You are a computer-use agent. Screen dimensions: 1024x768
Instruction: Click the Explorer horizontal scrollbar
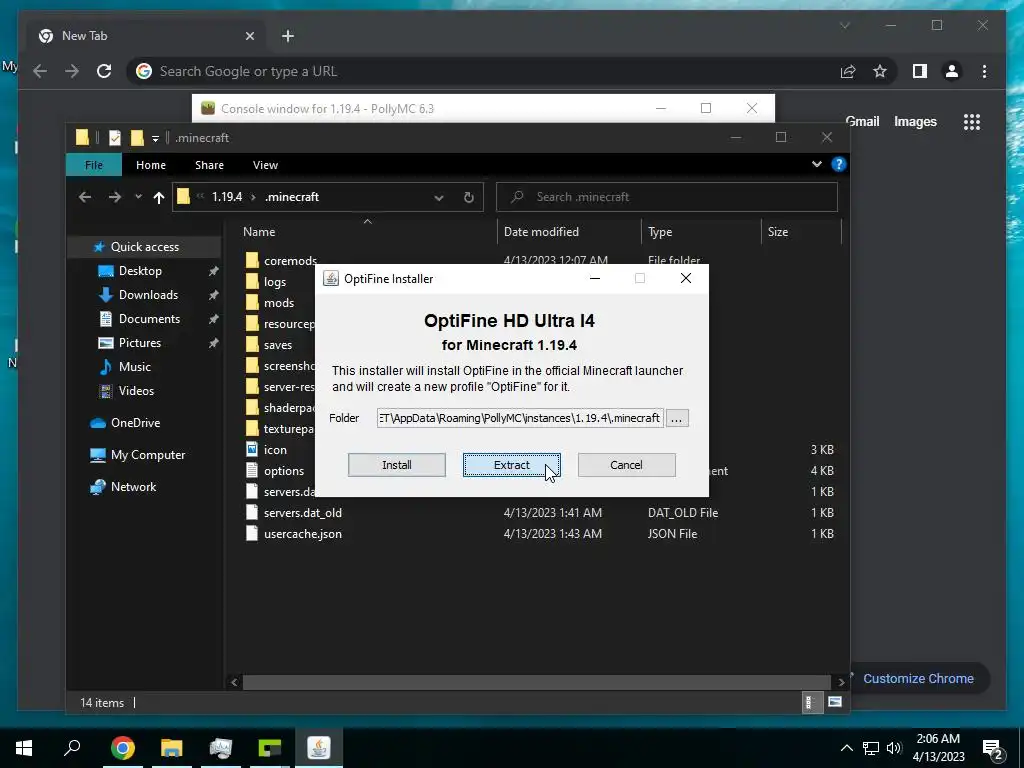click(x=537, y=682)
